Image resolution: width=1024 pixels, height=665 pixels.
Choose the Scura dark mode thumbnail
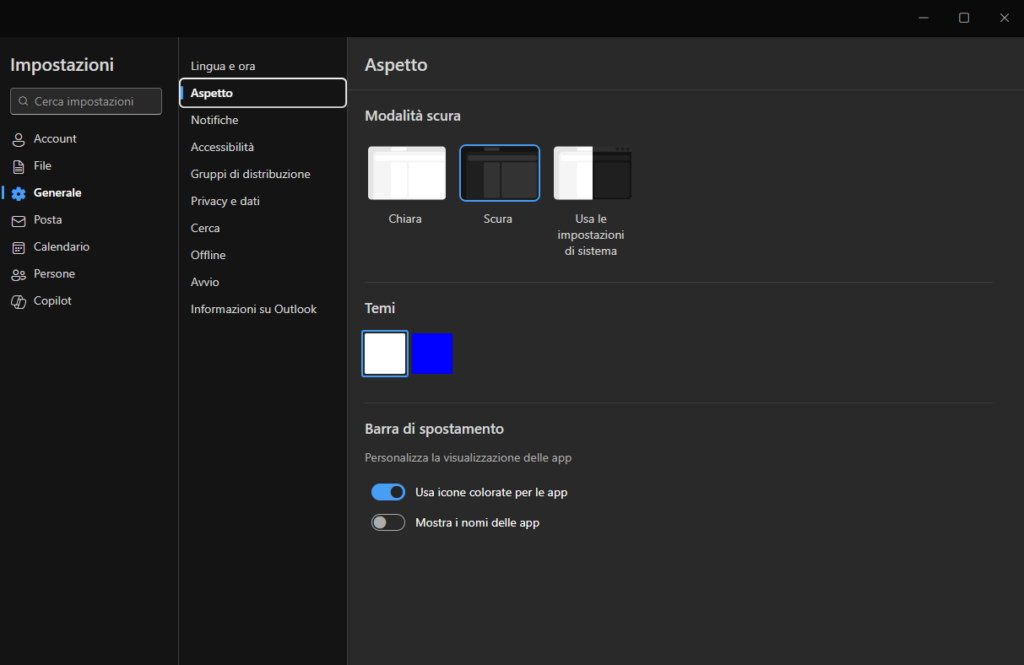click(x=500, y=173)
